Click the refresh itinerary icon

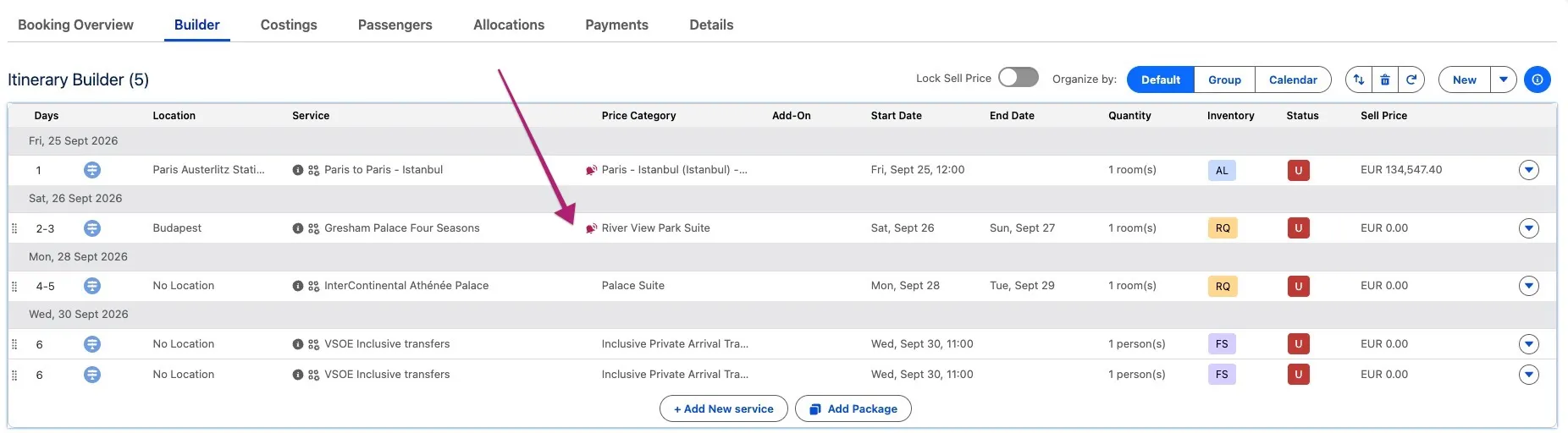[1411, 79]
